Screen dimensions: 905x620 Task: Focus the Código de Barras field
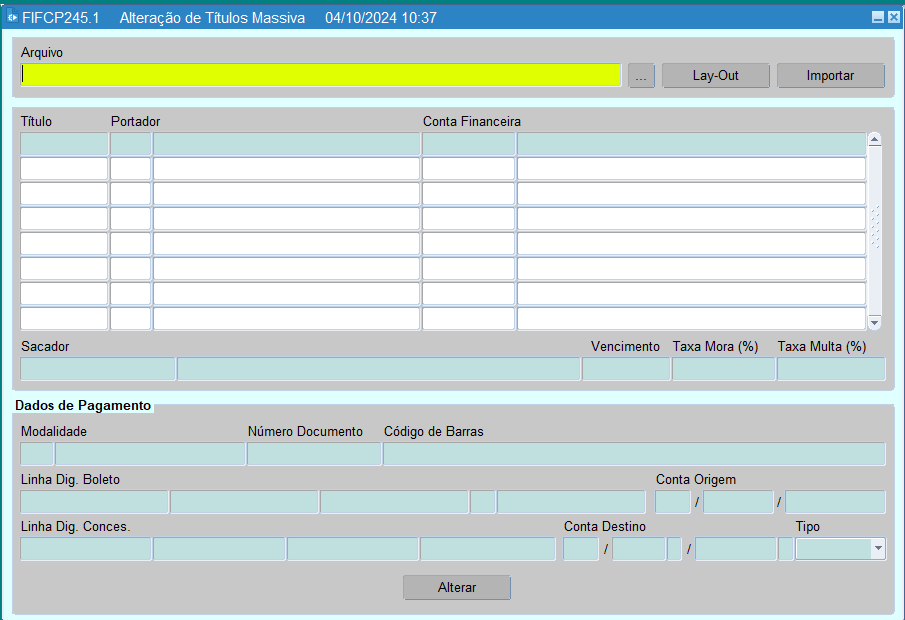click(x=634, y=454)
